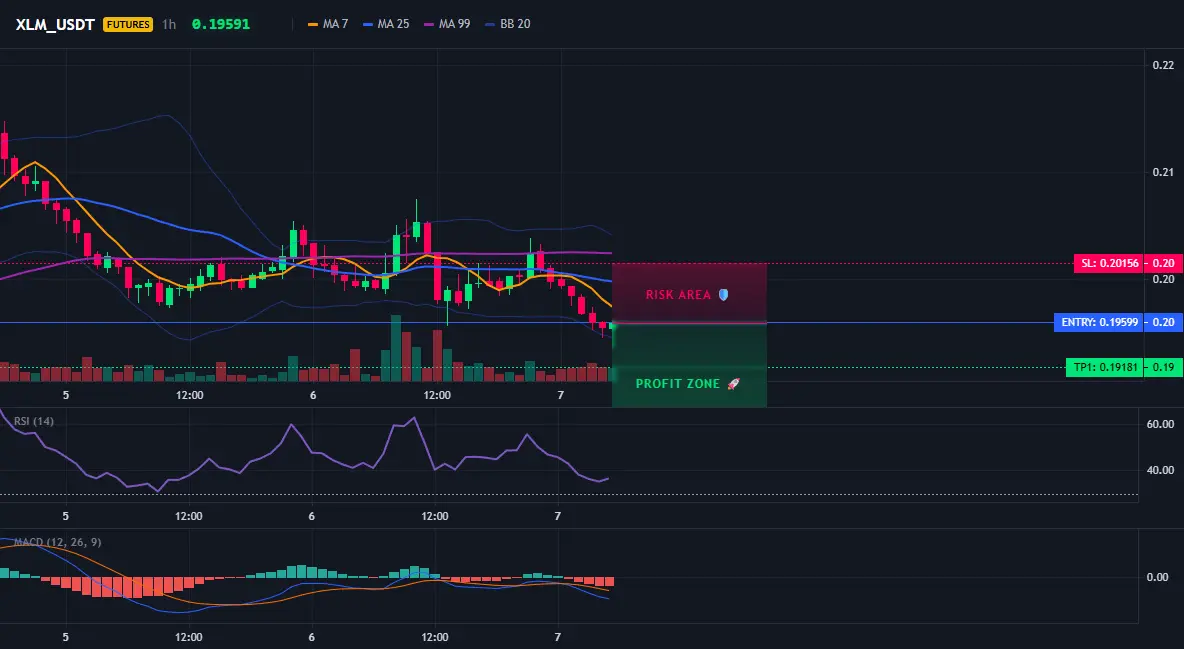1184x649 pixels.
Task: Click the current price 0.19591
Action: (x=220, y=24)
